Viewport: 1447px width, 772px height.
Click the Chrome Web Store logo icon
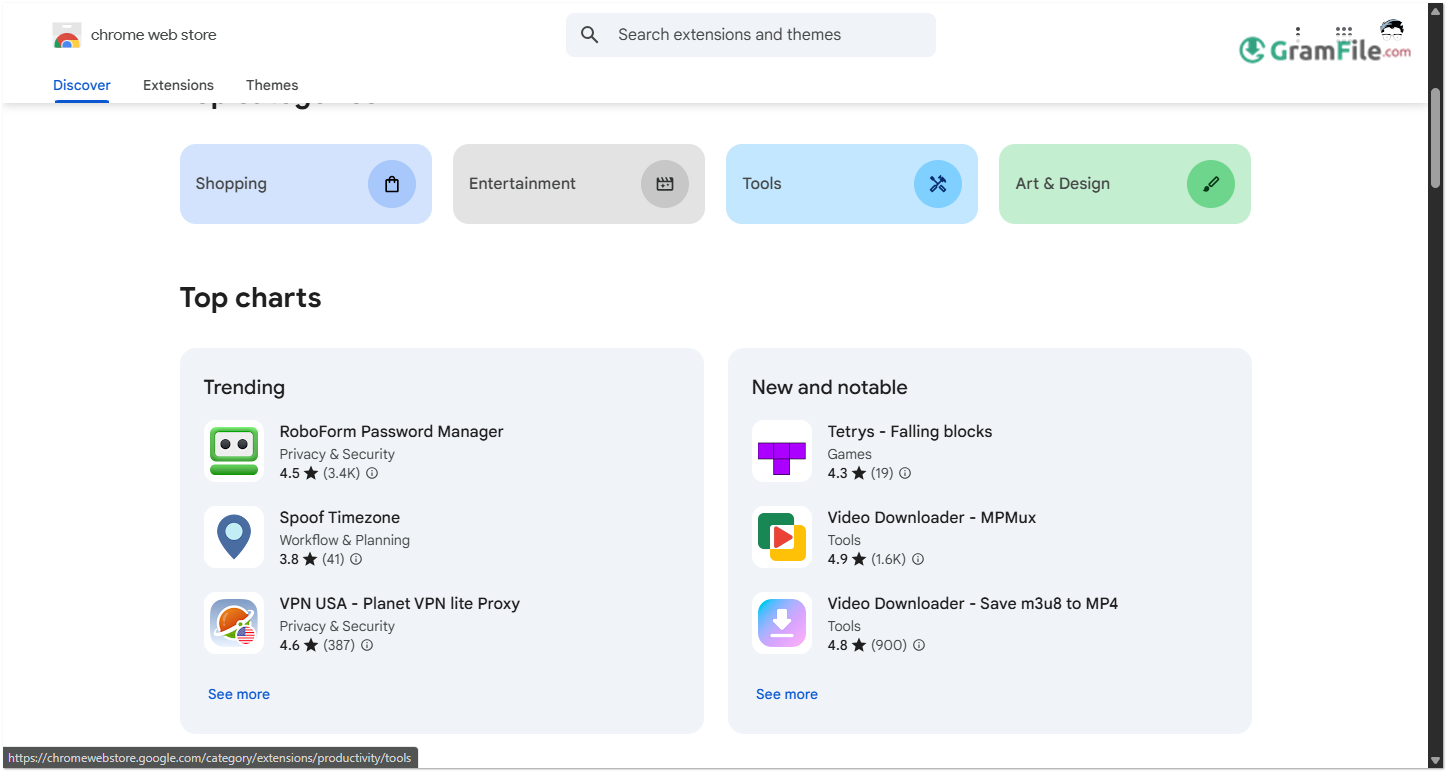tap(66, 35)
